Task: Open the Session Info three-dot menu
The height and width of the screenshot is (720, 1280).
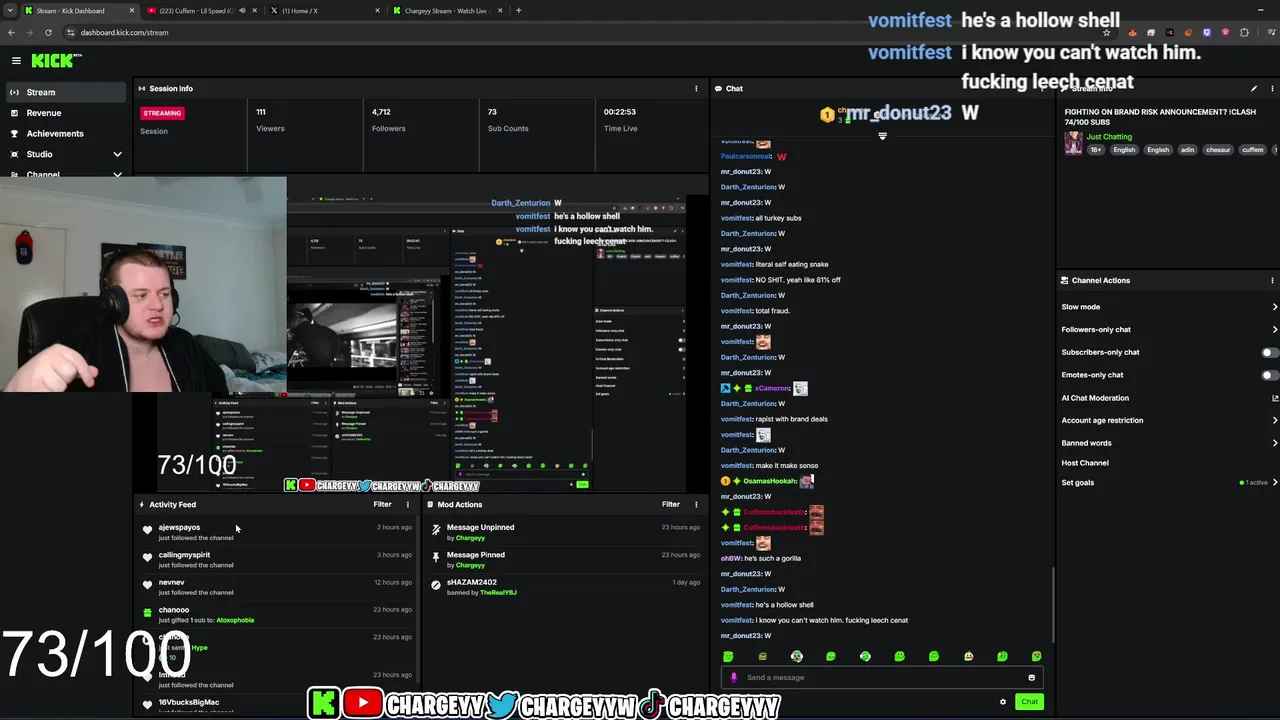Action: click(x=696, y=88)
